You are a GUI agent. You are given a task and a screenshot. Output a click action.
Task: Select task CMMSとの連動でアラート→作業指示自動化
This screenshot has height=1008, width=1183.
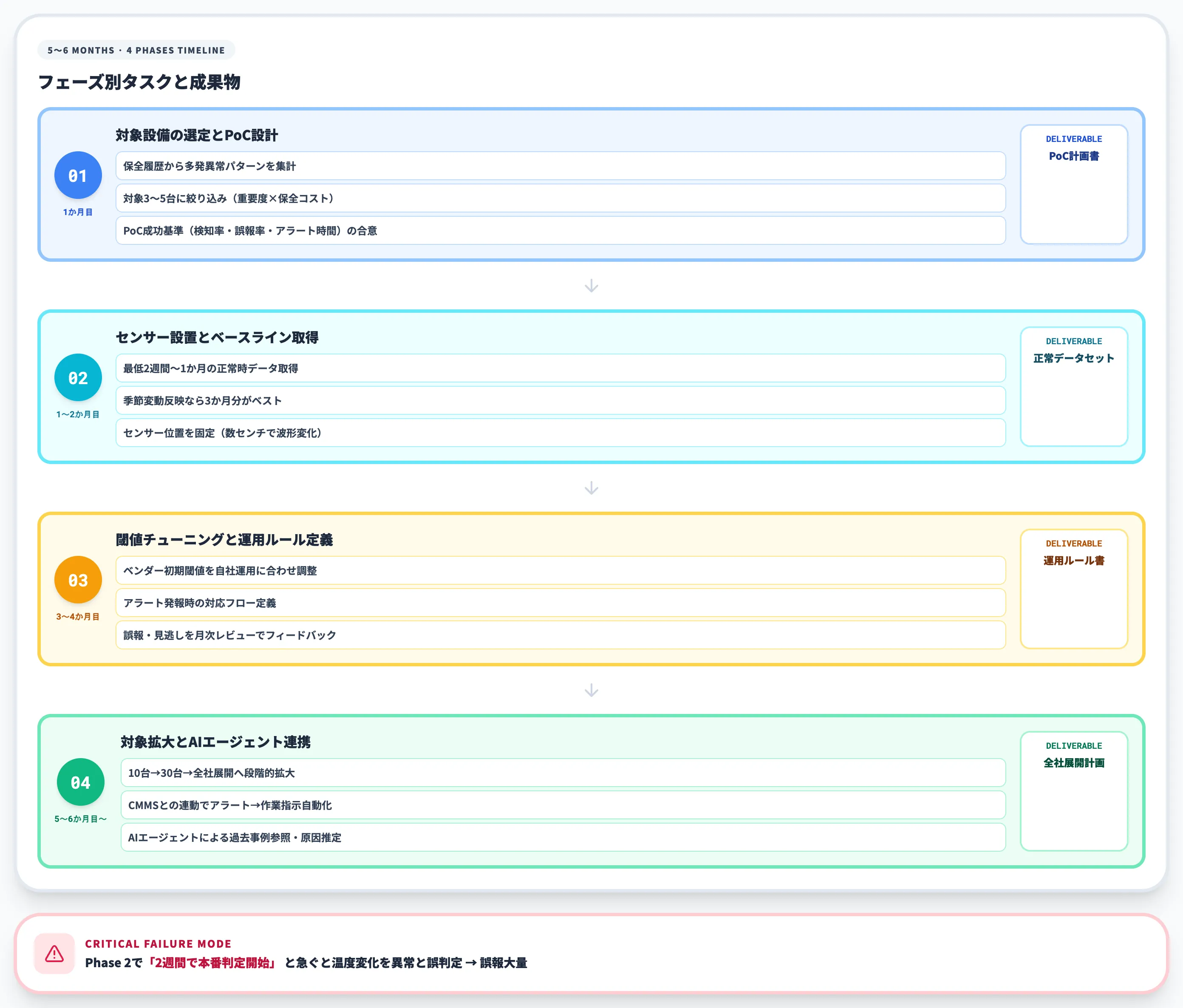(x=563, y=805)
